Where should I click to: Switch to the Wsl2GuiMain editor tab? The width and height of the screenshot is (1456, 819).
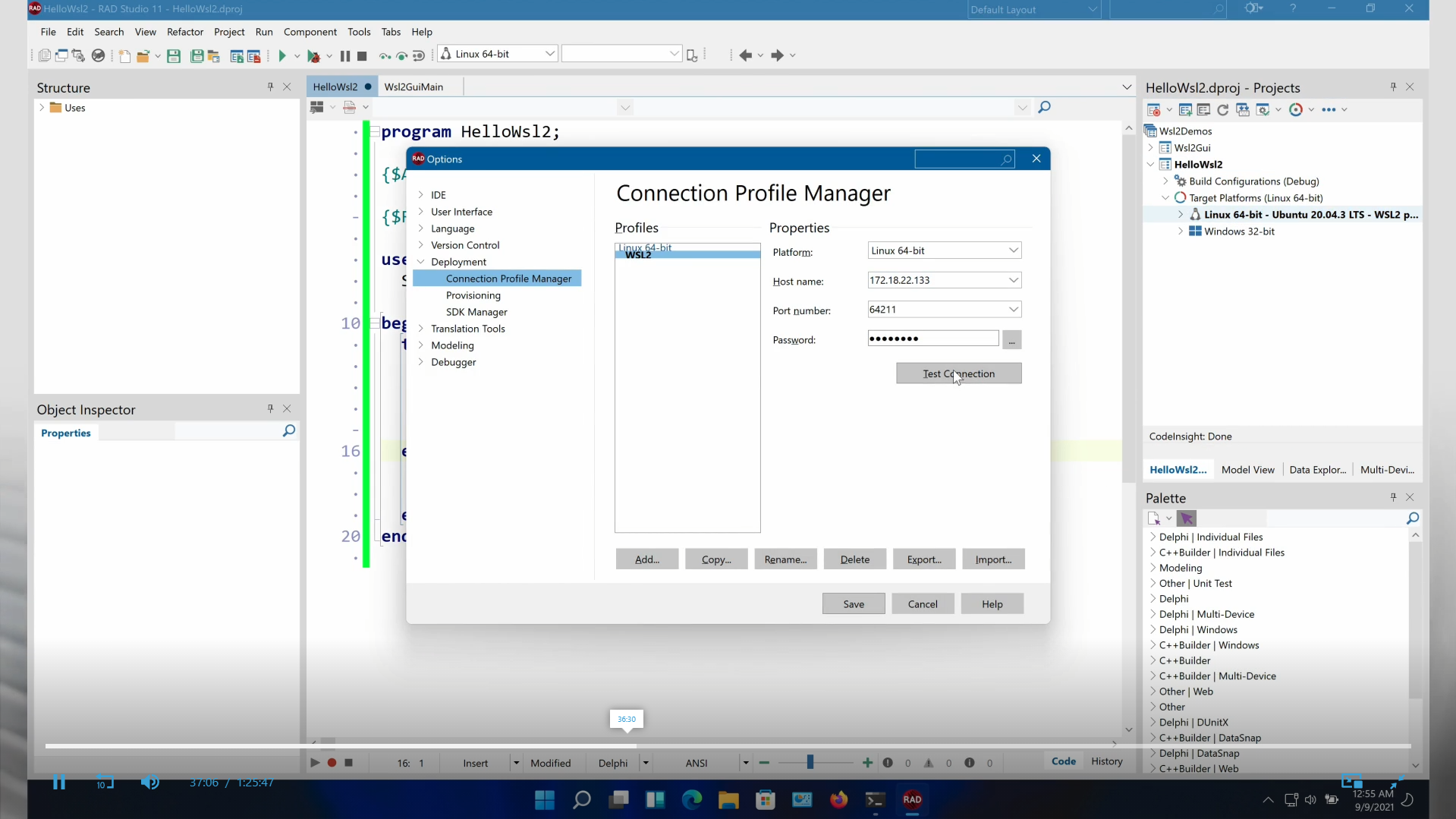click(x=414, y=87)
